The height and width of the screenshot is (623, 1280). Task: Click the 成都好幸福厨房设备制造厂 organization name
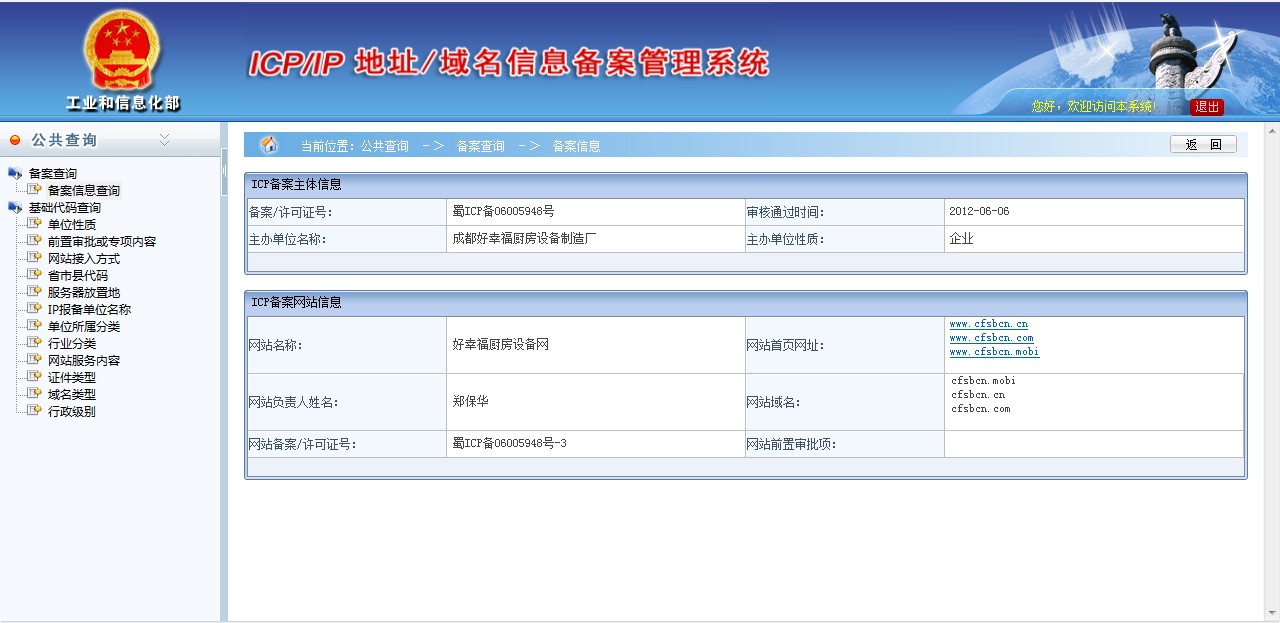[525, 239]
